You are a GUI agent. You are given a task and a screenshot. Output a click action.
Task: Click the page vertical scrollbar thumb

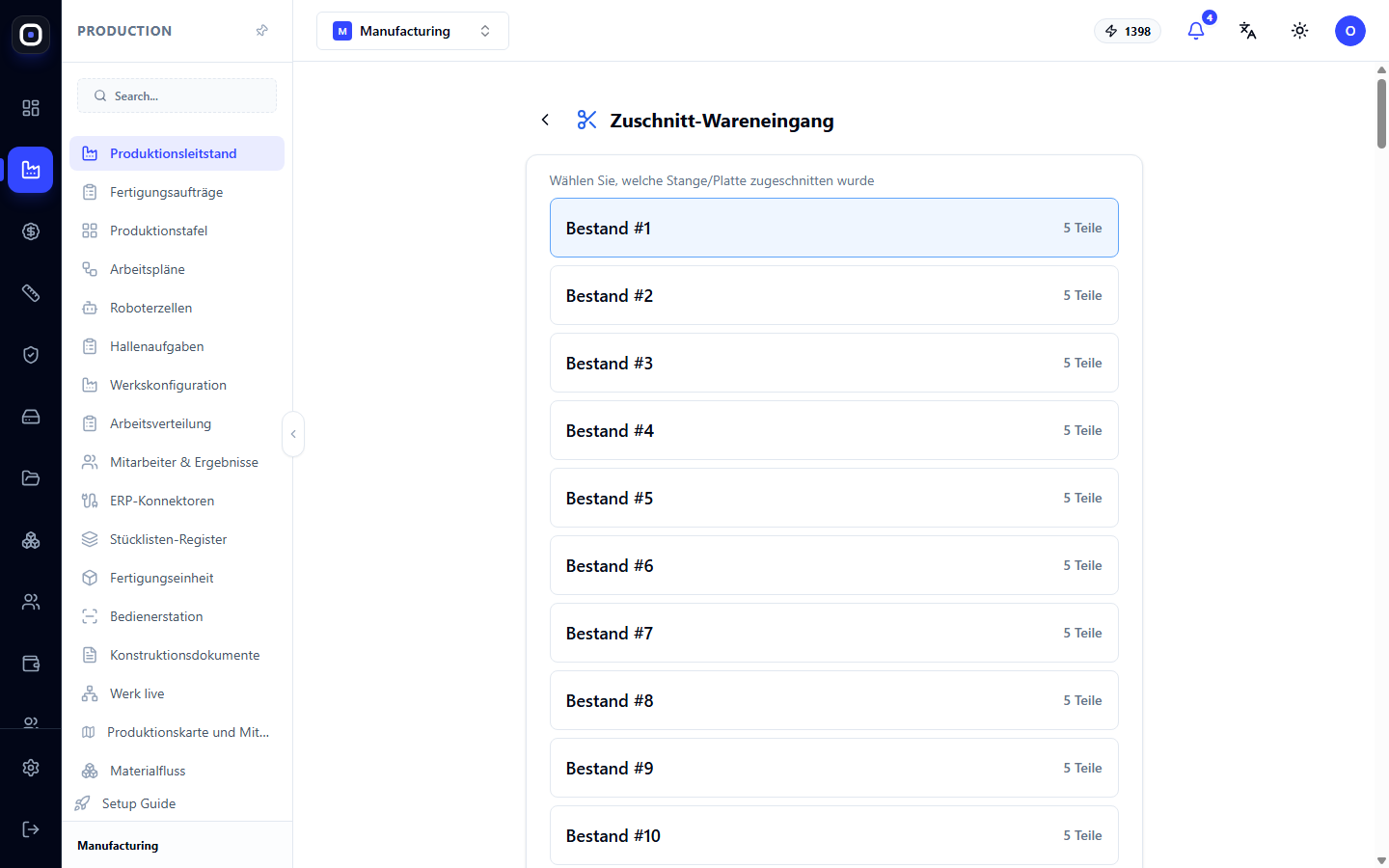(1381, 113)
